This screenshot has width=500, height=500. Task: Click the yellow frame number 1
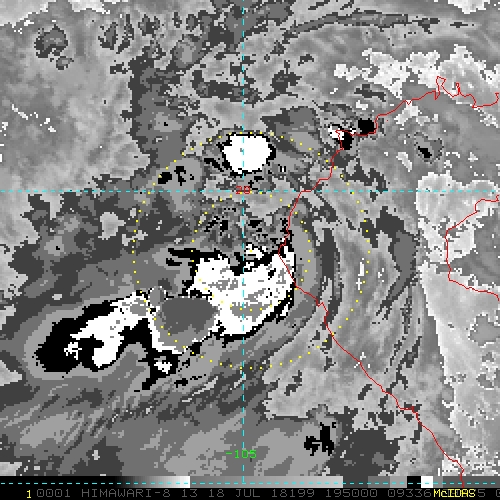click(x=29, y=494)
